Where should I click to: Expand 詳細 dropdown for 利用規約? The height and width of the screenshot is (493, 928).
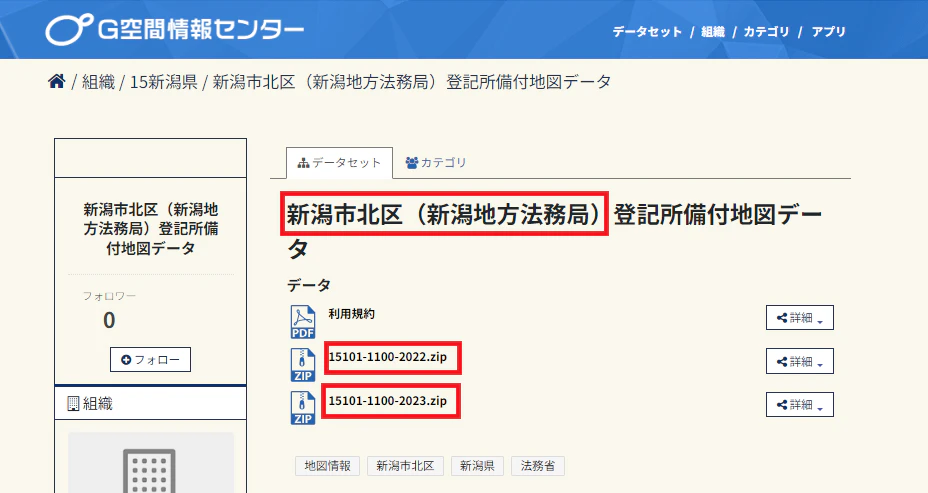(800, 318)
